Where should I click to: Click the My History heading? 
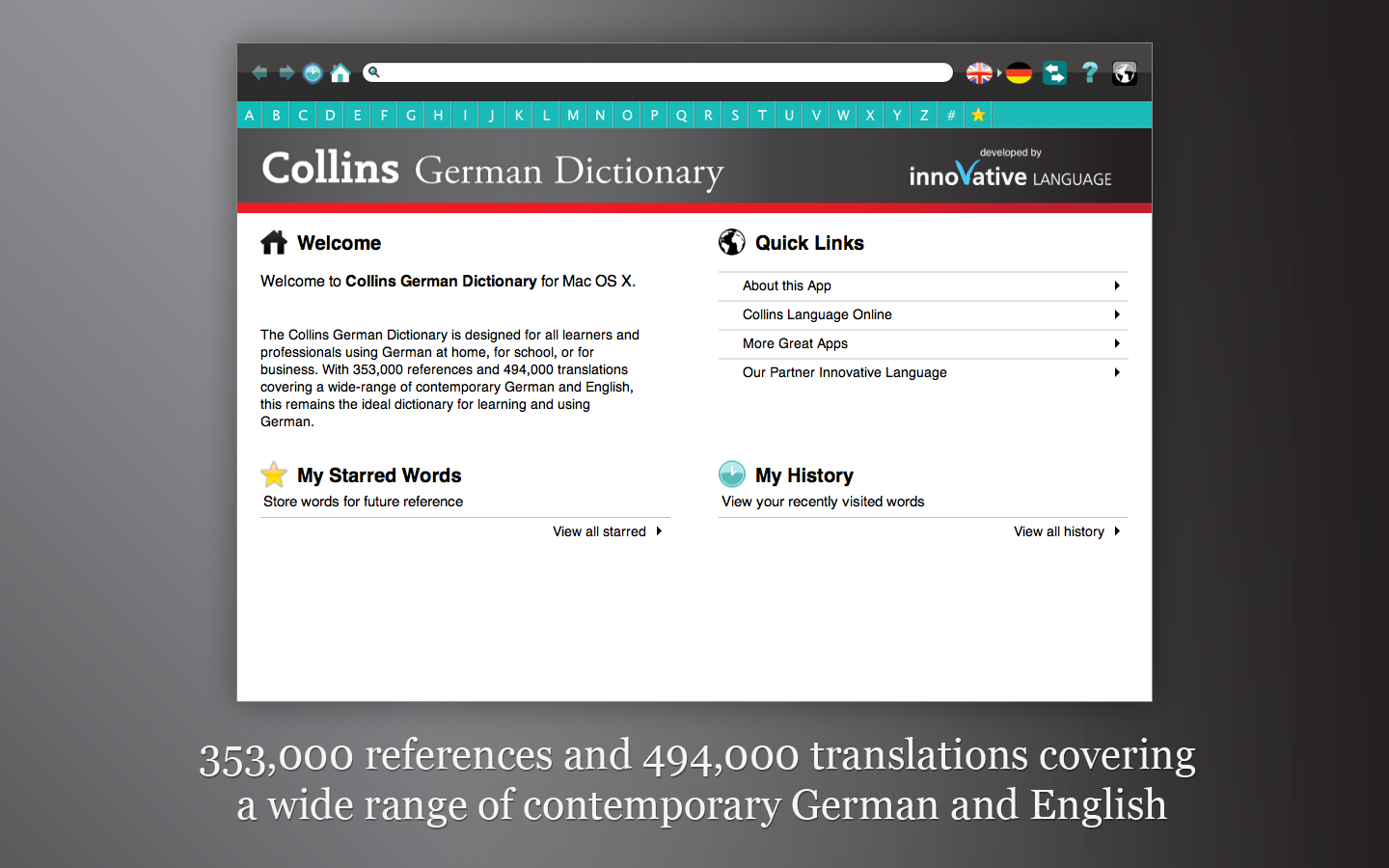pos(804,475)
